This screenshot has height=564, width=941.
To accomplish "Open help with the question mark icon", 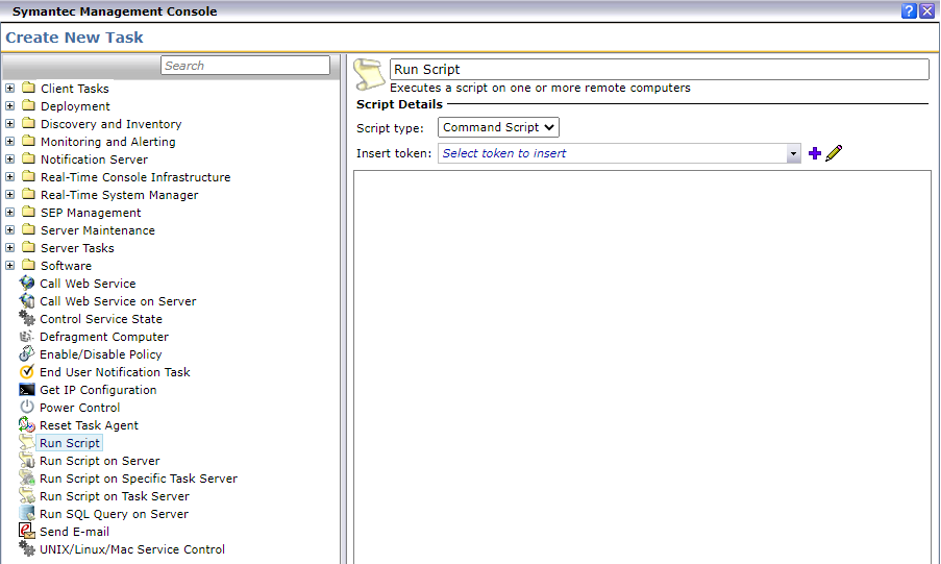I will 909,11.
